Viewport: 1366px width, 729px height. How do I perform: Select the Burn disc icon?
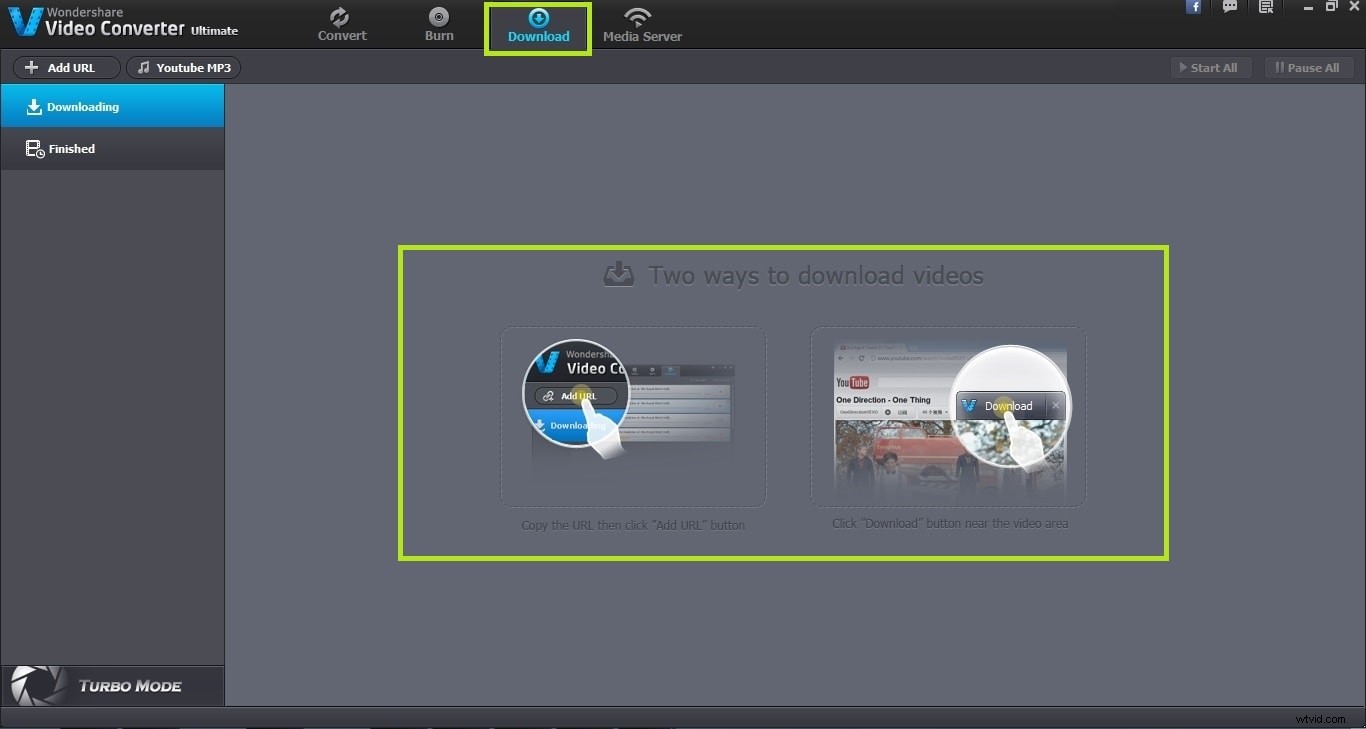438,17
